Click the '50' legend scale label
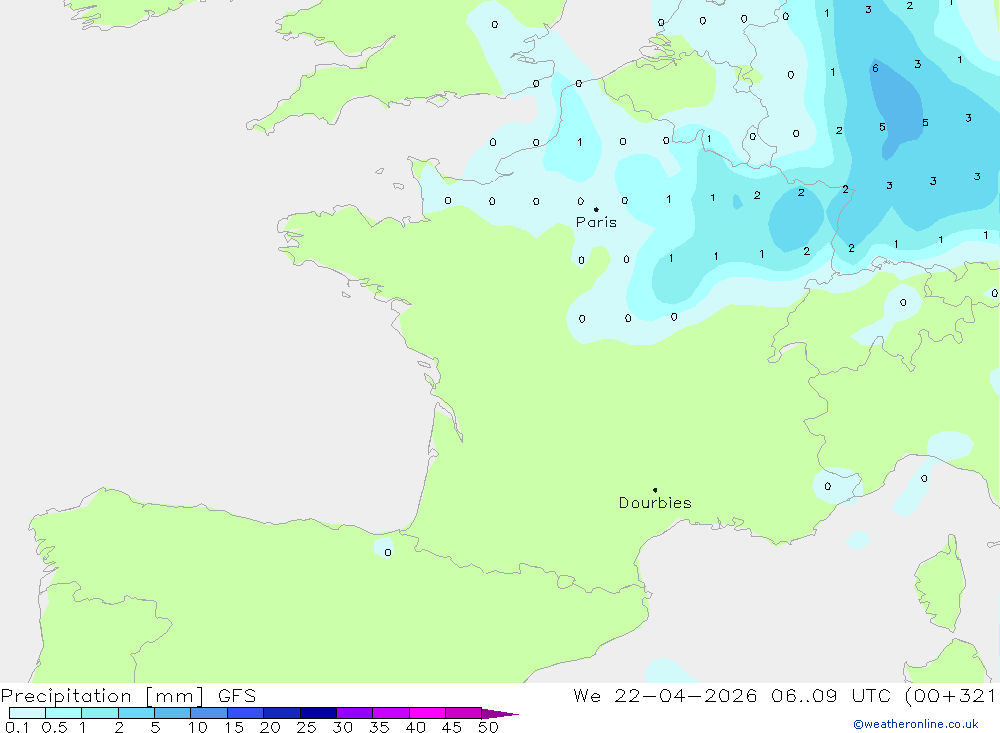The height and width of the screenshot is (733, 1000). click(488, 727)
